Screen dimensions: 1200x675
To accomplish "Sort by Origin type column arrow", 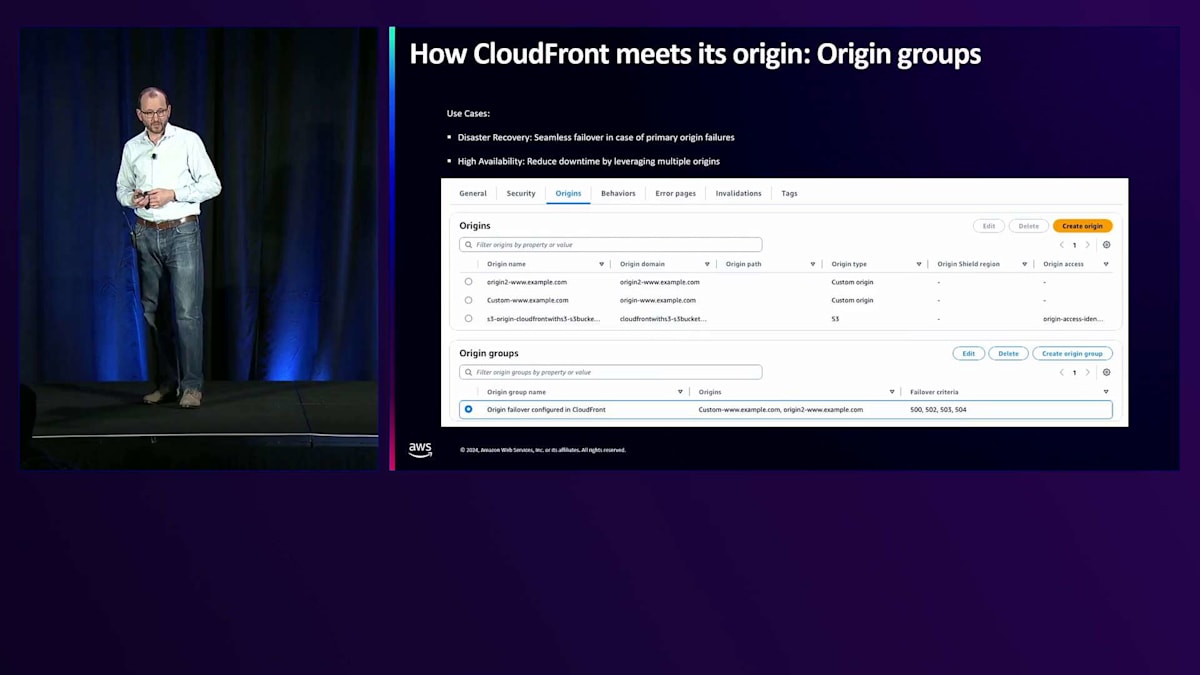I will [x=919, y=264].
